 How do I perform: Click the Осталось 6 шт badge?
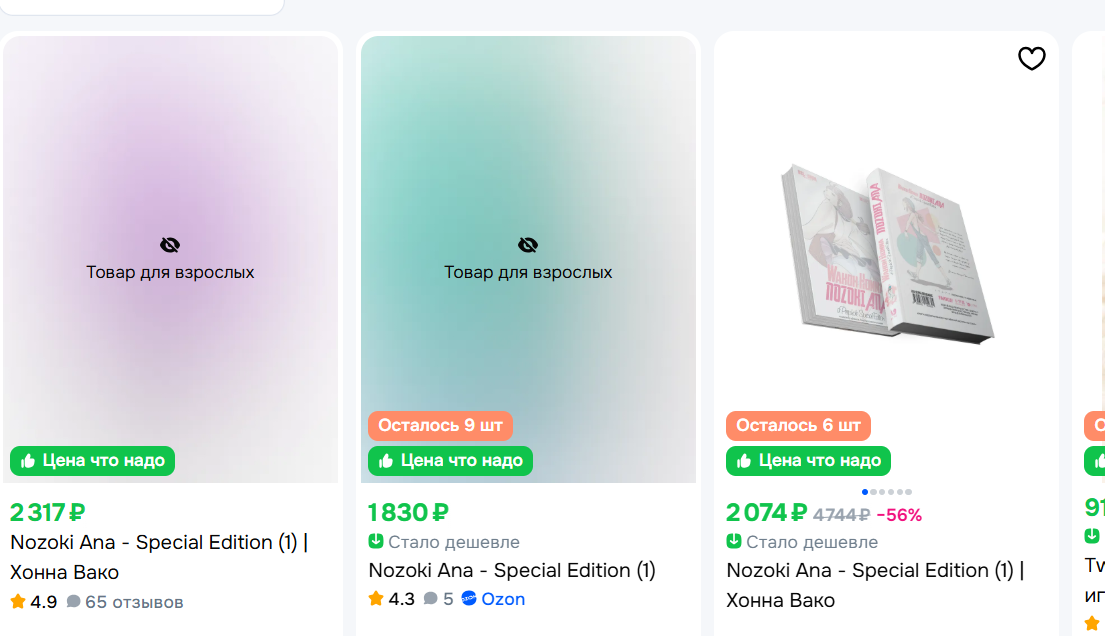point(798,425)
